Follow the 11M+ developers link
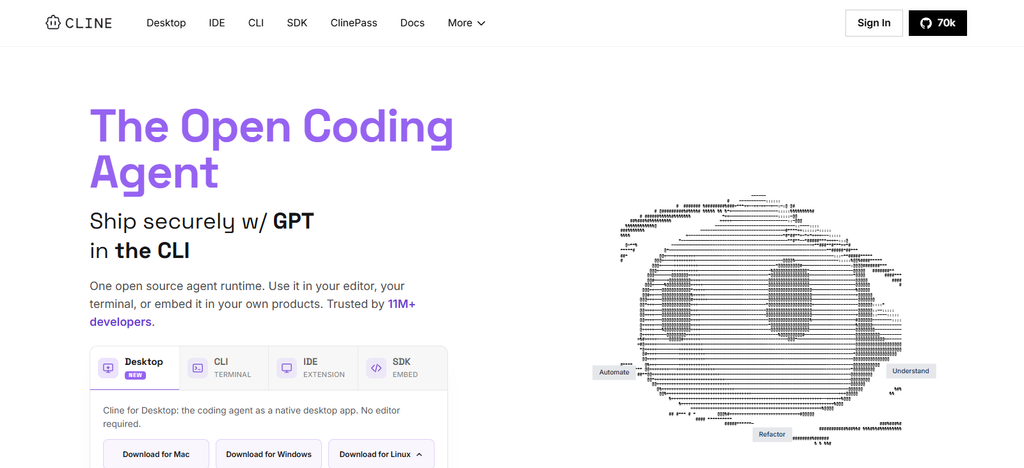The image size is (1024, 468). 252,313
